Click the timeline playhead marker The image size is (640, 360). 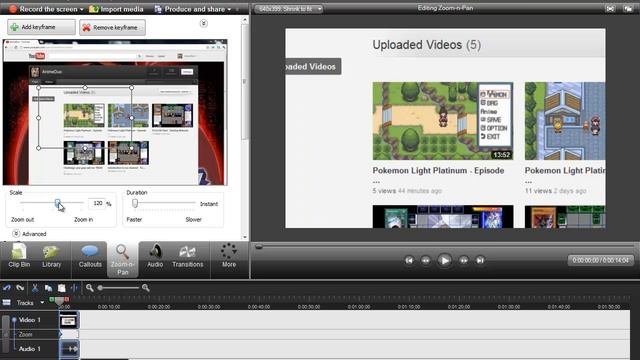tap(60, 301)
